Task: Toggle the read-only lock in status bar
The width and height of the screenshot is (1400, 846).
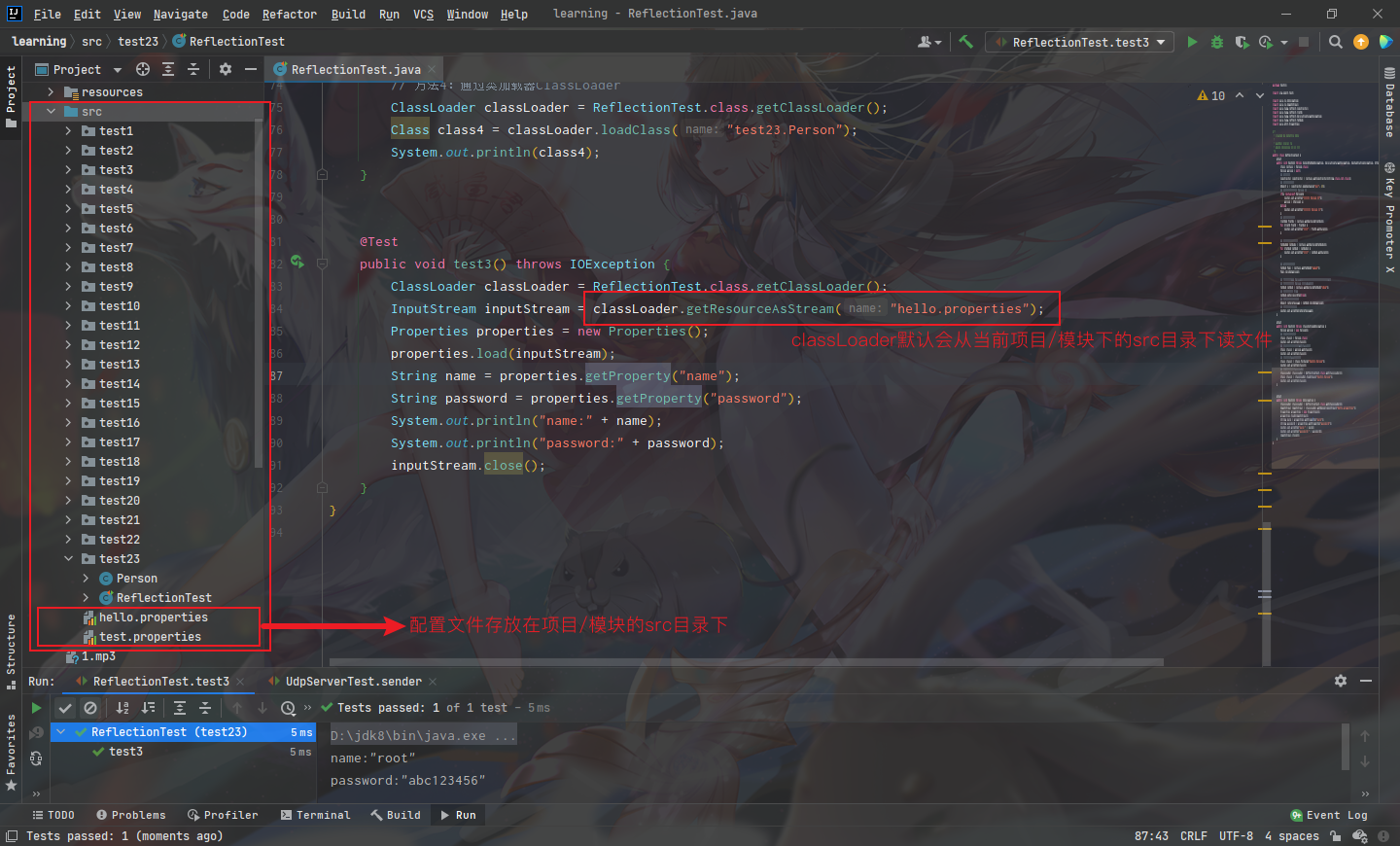Action: (x=1336, y=836)
